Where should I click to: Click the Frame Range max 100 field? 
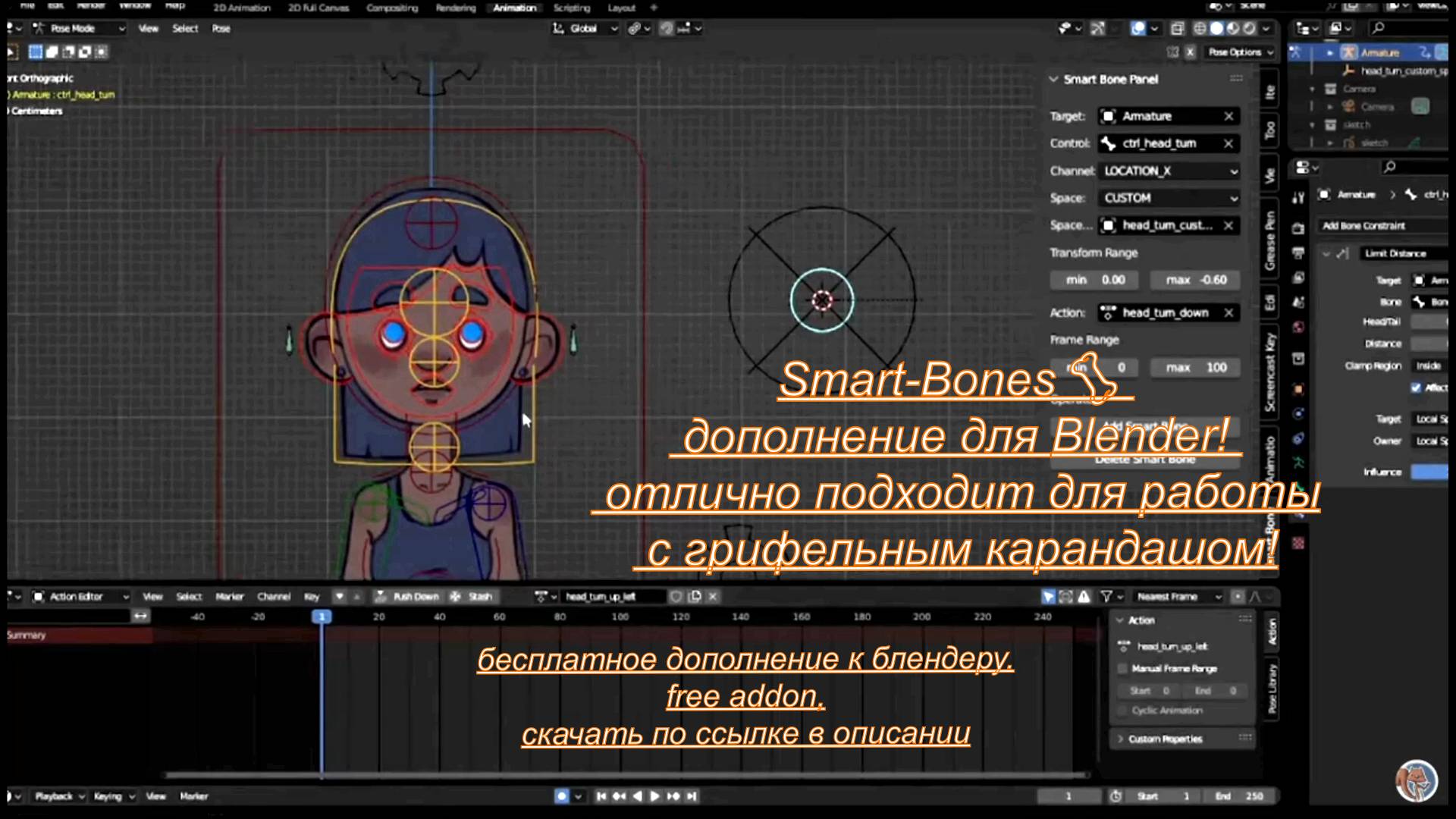point(1195,367)
